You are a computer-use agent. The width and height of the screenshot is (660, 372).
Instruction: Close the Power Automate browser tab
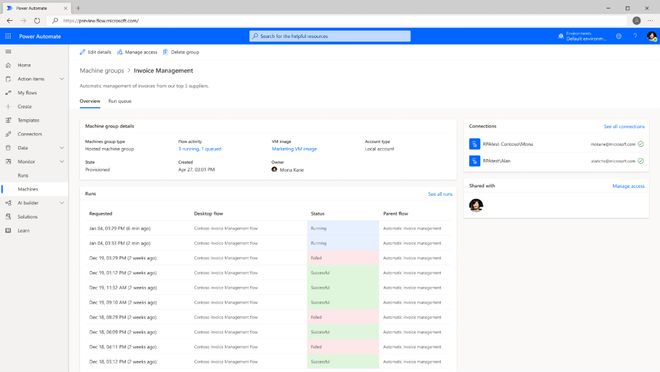click(x=65, y=8)
